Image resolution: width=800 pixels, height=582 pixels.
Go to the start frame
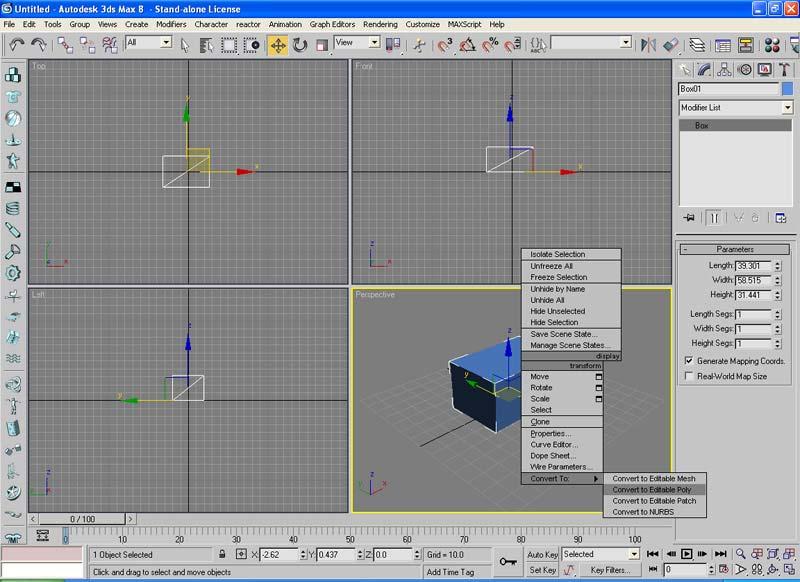click(653, 554)
